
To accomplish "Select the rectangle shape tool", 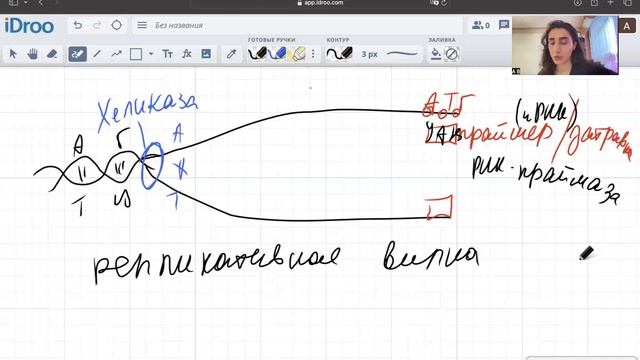I will 136,54.
